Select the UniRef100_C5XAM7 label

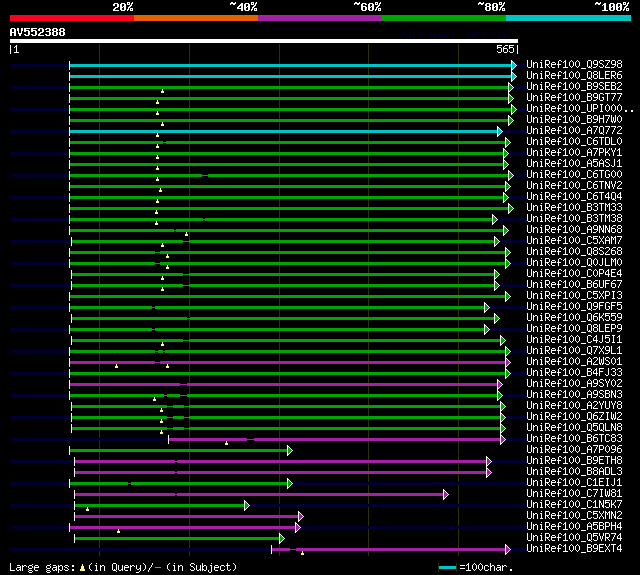point(574,241)
